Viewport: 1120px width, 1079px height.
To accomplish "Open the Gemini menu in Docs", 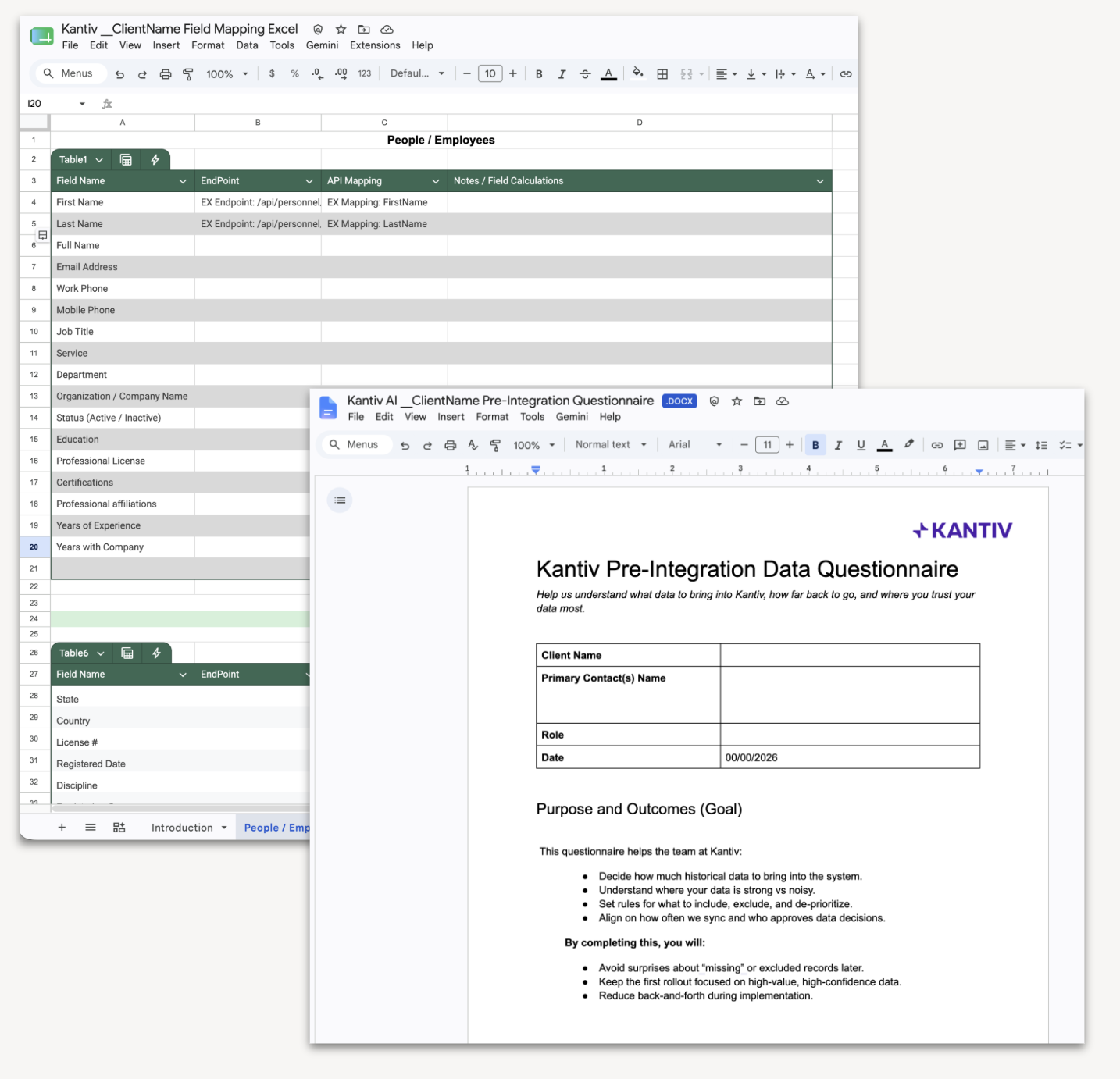I will pos(572,417).
